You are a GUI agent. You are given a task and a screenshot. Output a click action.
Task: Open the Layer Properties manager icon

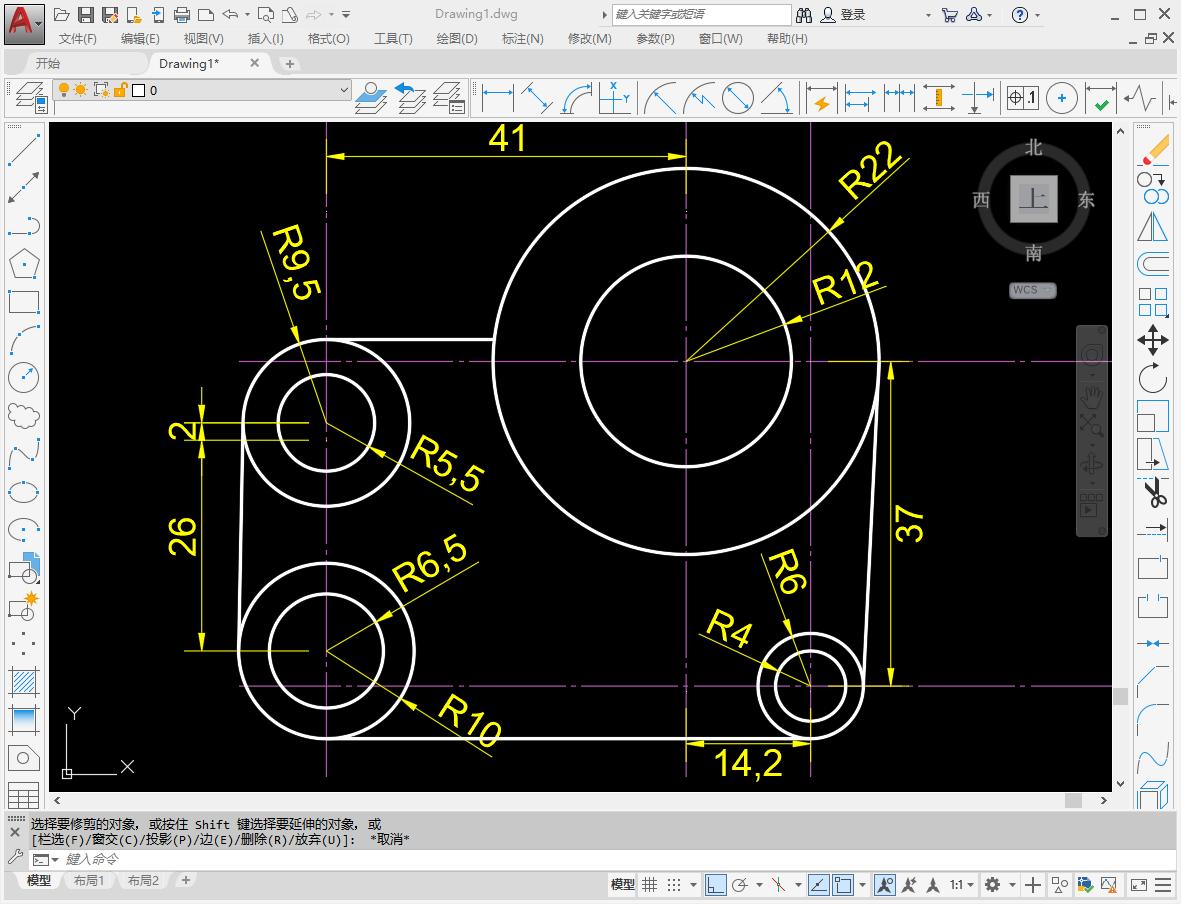[29, 99]
